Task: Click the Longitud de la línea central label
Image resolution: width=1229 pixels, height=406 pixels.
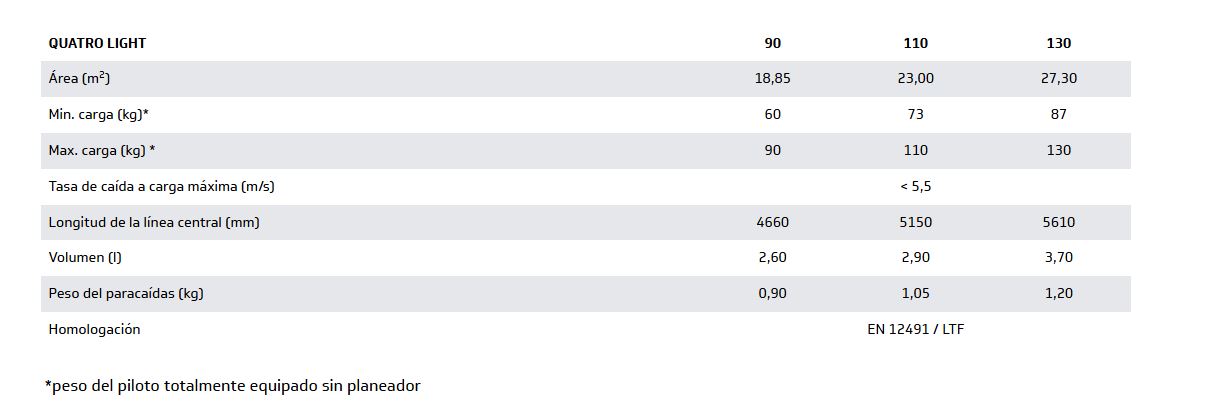Action: coord(153,222)
